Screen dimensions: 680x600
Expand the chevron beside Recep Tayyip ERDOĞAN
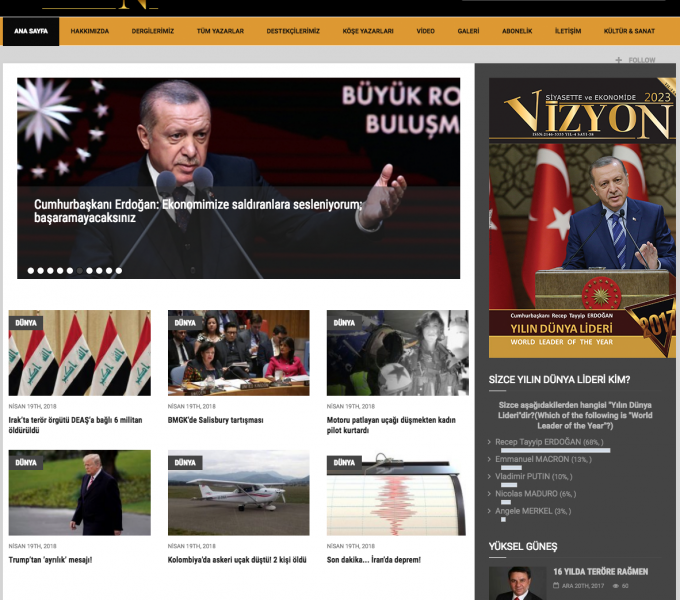pos(491,442)
